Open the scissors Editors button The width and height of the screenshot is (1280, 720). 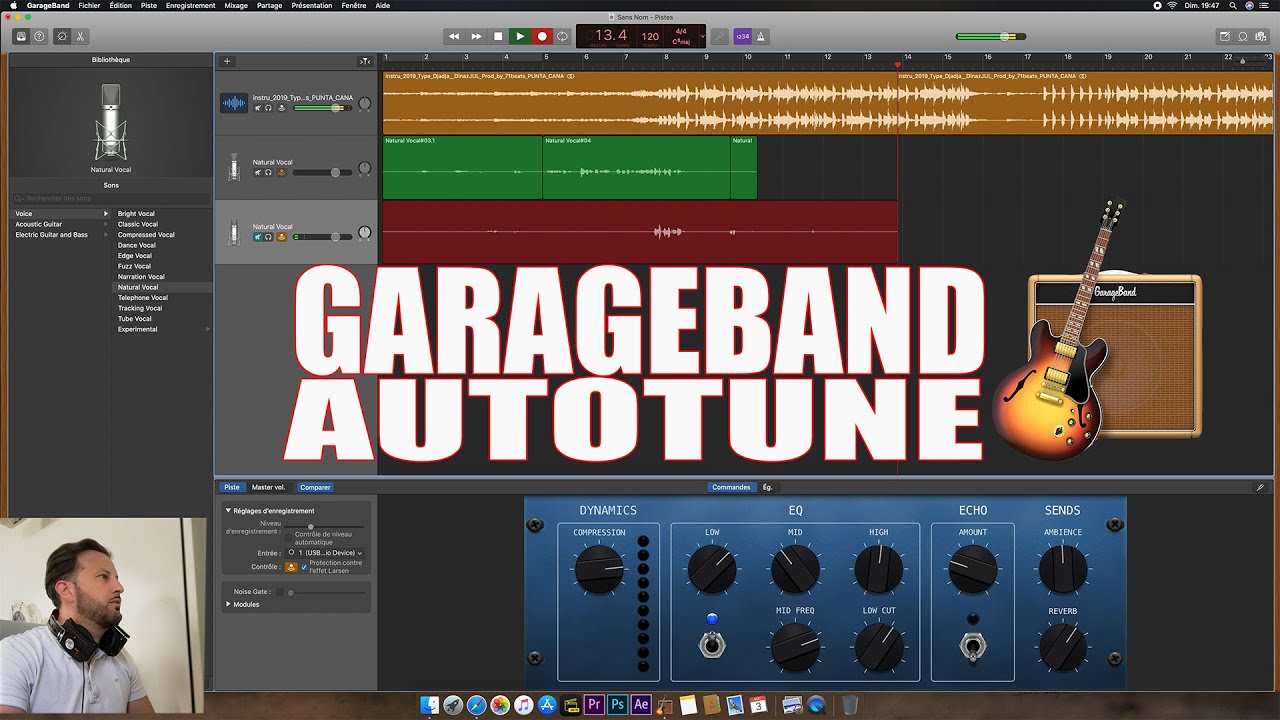coord(81,36)
